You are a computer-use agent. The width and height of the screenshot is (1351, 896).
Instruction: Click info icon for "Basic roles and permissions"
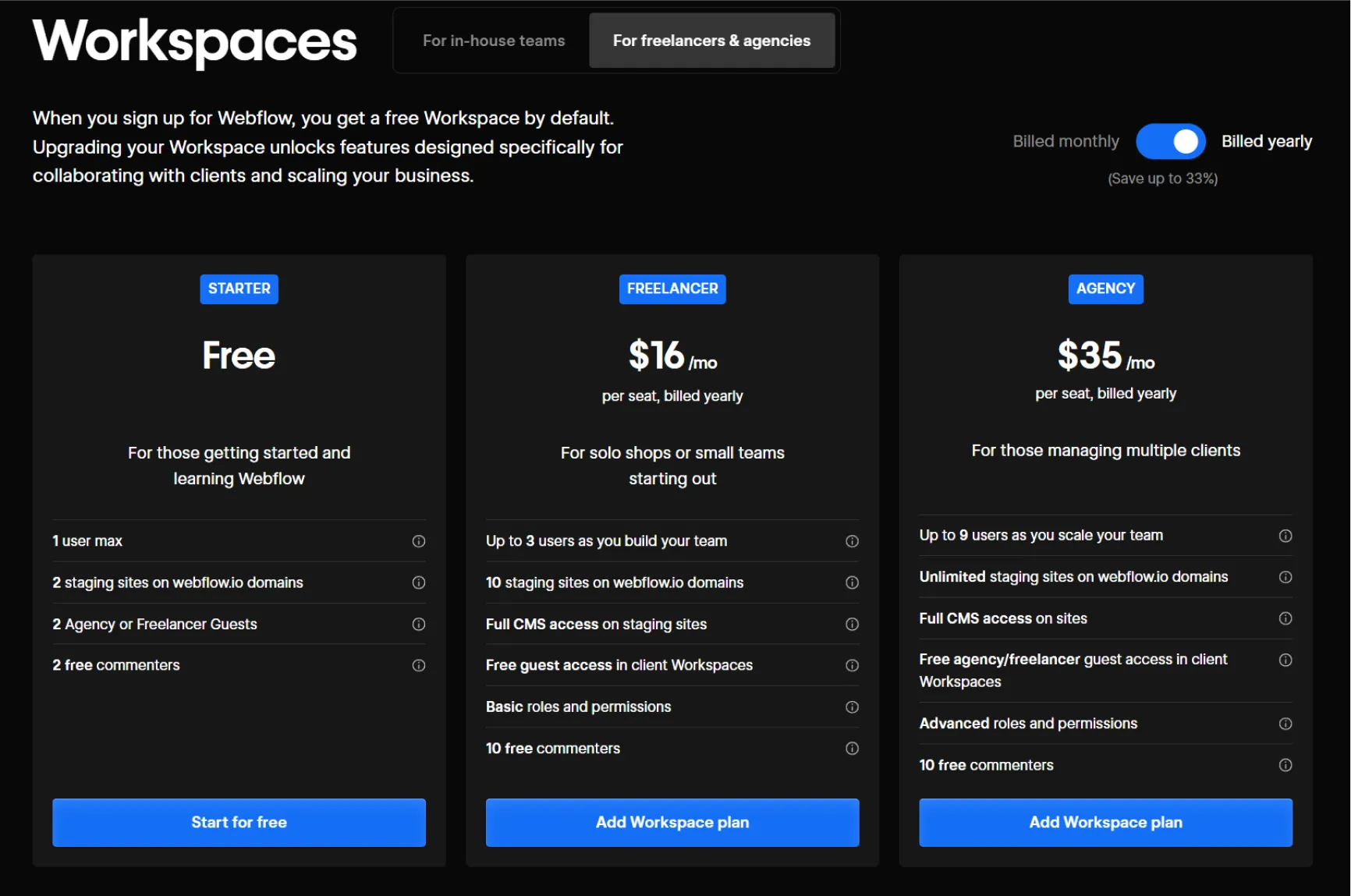[x=852, y=707]
